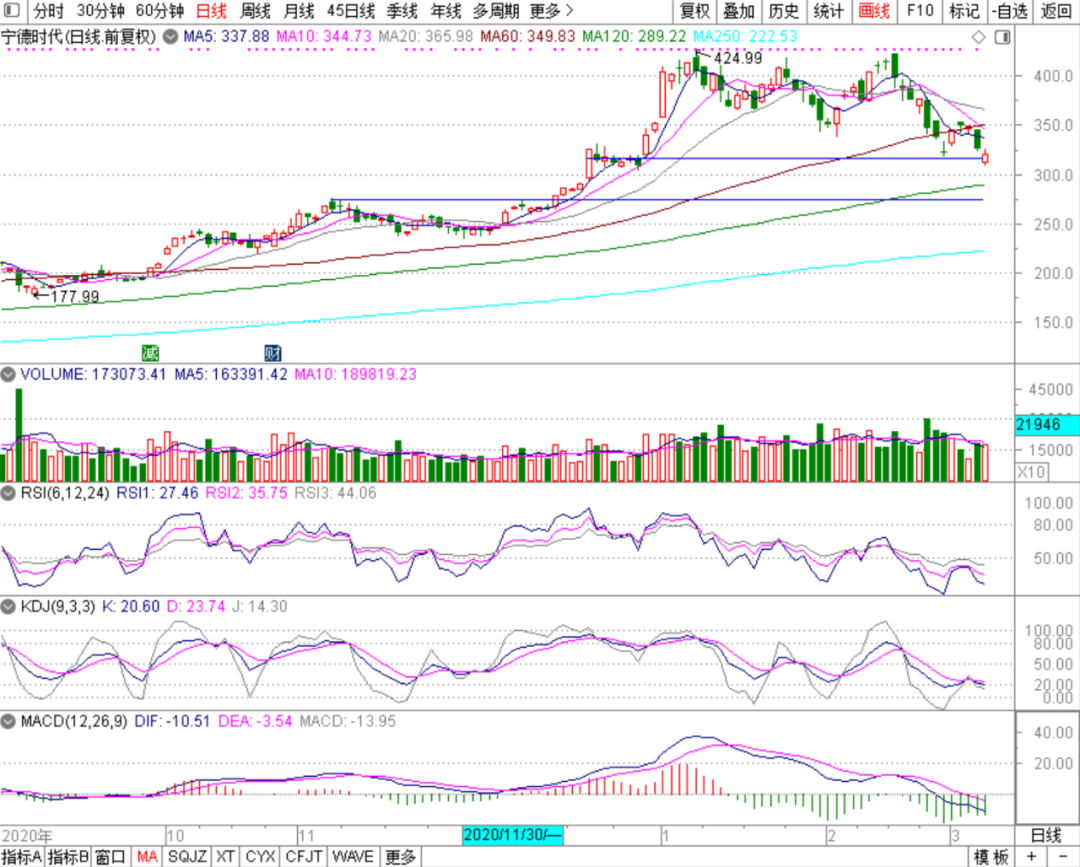Zoom in with the + button

1031,857
